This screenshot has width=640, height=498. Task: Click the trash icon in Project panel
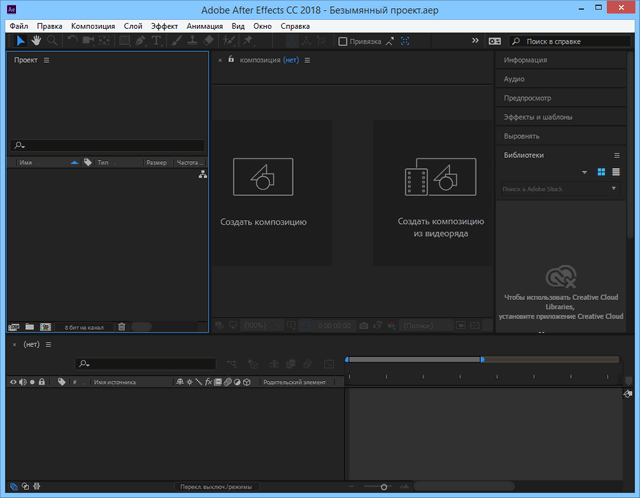(x=121, y=326)
